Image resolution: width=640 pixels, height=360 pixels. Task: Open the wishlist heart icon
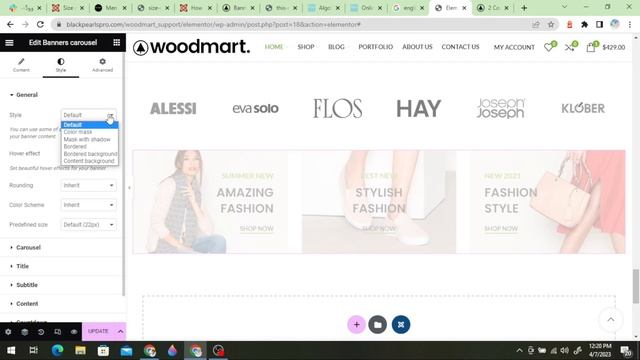pos(549,47)
